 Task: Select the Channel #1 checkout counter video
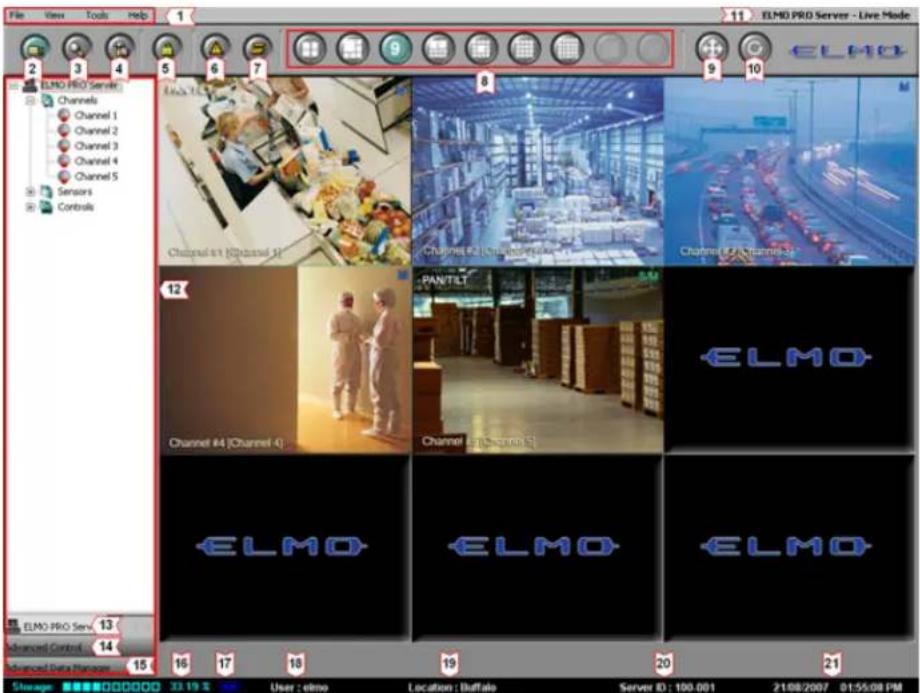285,171
